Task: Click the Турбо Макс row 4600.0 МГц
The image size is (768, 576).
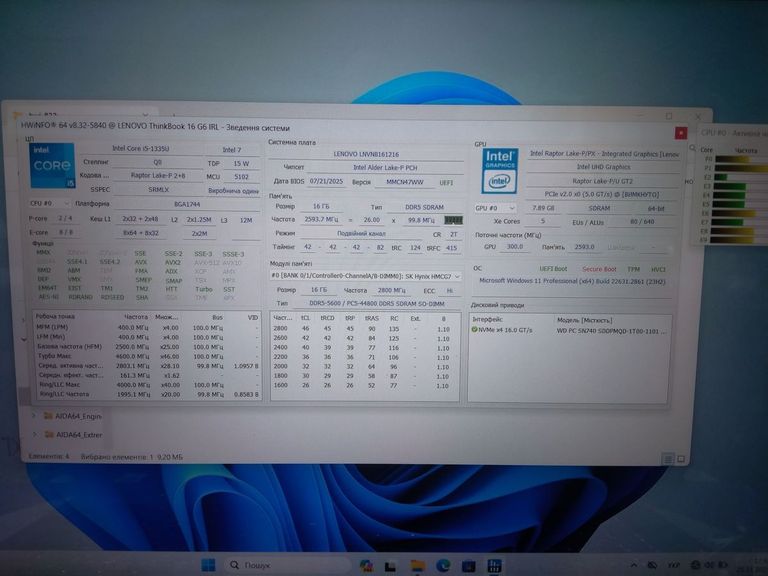Action: pos(147,356)
